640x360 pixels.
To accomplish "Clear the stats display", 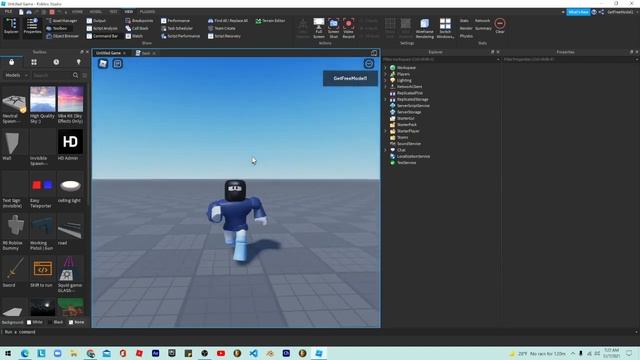I will 500,25.
